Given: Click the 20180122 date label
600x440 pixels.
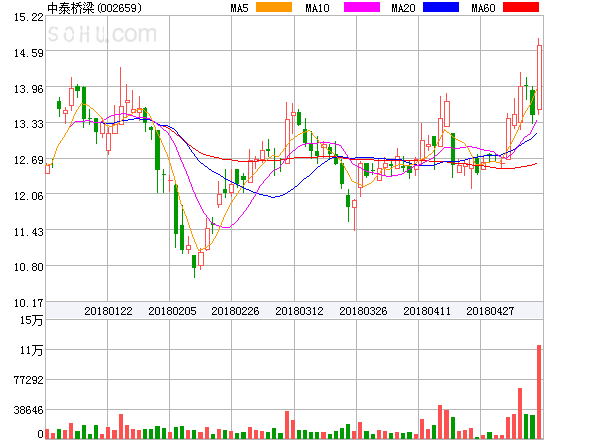Looking at the screenshot, I should tap(108, 311).
